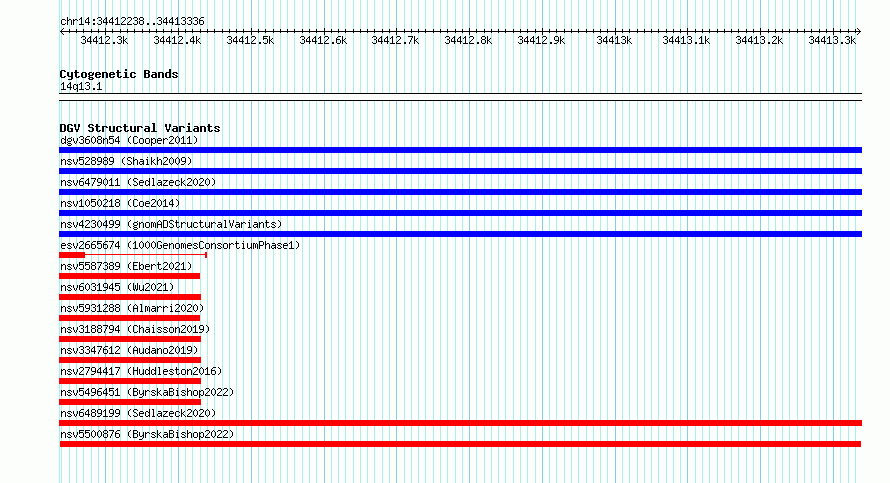890x483 pixels.
Task: Open variant esv2665674 (1000GenomesConsortiumPhase1) label
Action: (x=180, y=245)
